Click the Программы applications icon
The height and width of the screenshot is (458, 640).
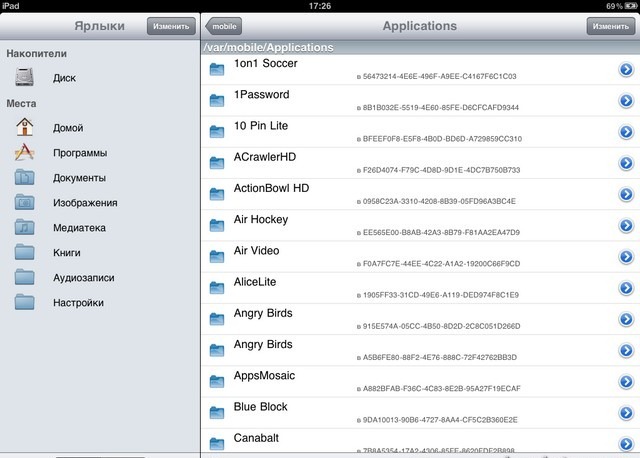tap(24, 152)
